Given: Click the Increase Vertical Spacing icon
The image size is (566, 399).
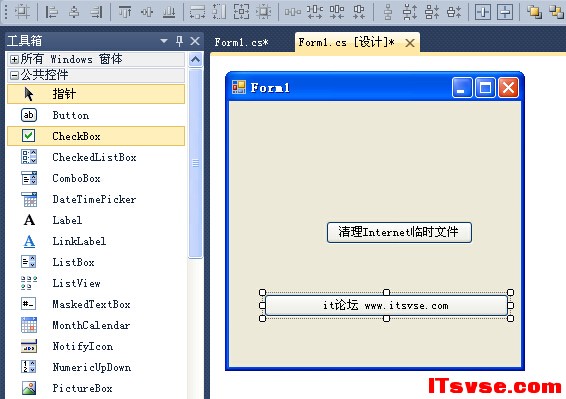Looking at the screenshot, I should click(410, 12).
